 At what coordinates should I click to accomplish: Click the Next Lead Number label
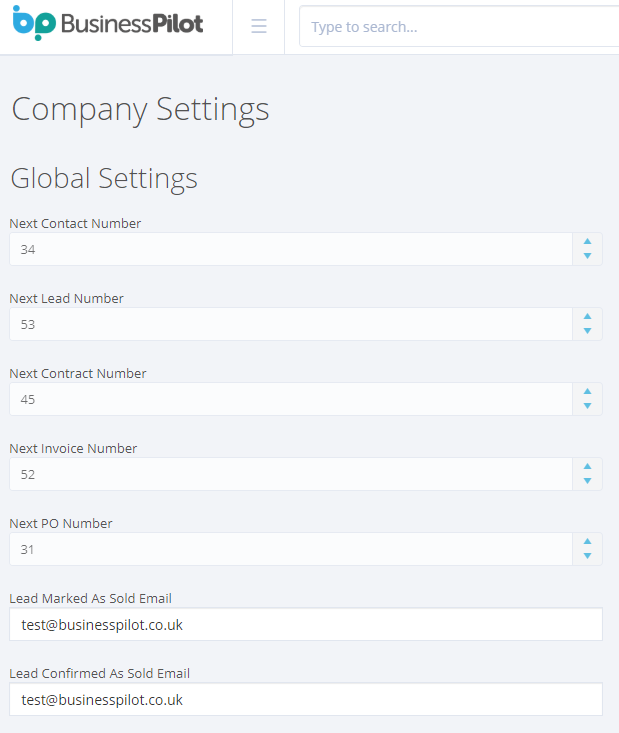(x=66, y=298)
